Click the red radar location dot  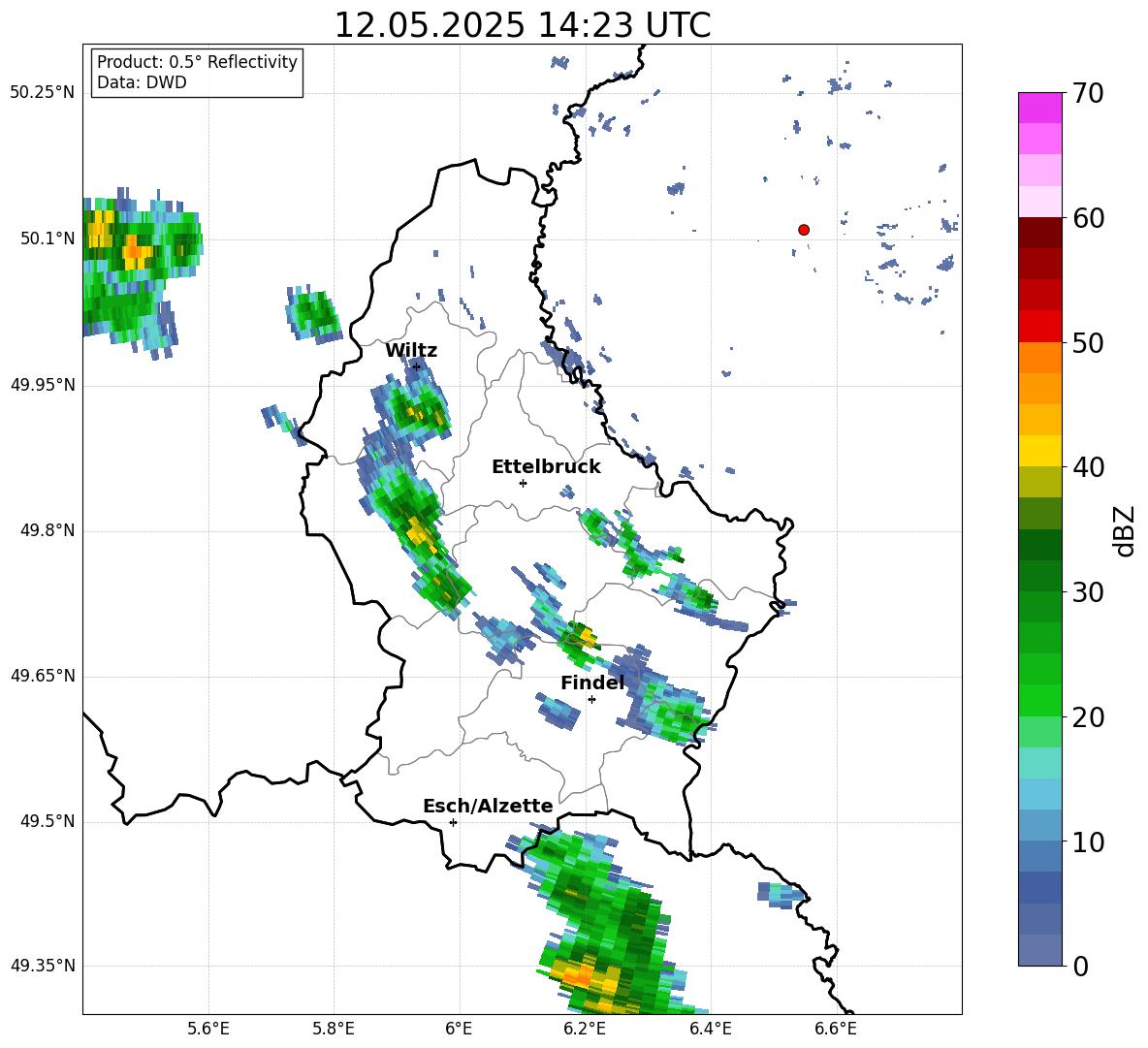tap(803, 230)
